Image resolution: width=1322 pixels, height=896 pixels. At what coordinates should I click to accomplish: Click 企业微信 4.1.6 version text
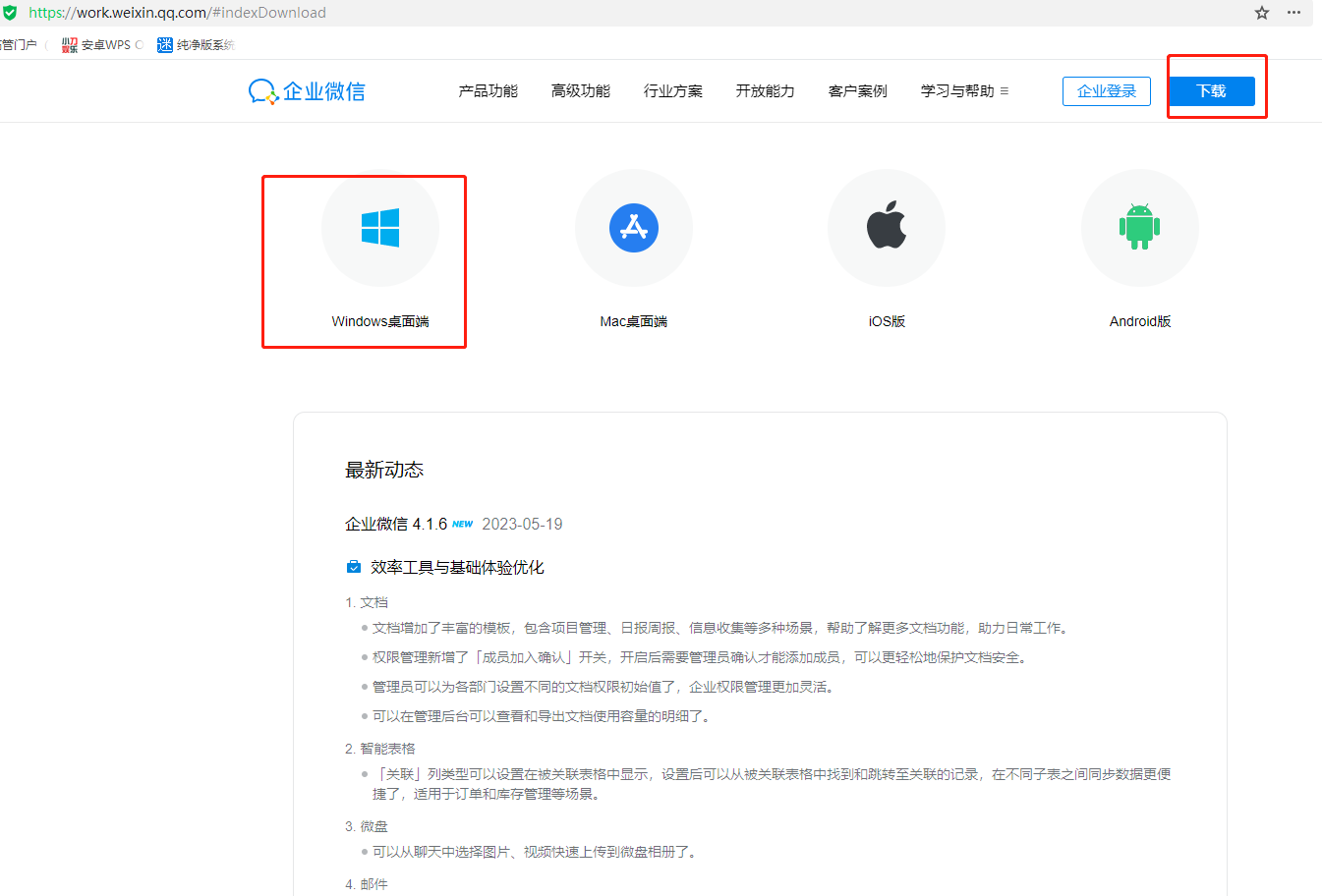pos(396,524)
